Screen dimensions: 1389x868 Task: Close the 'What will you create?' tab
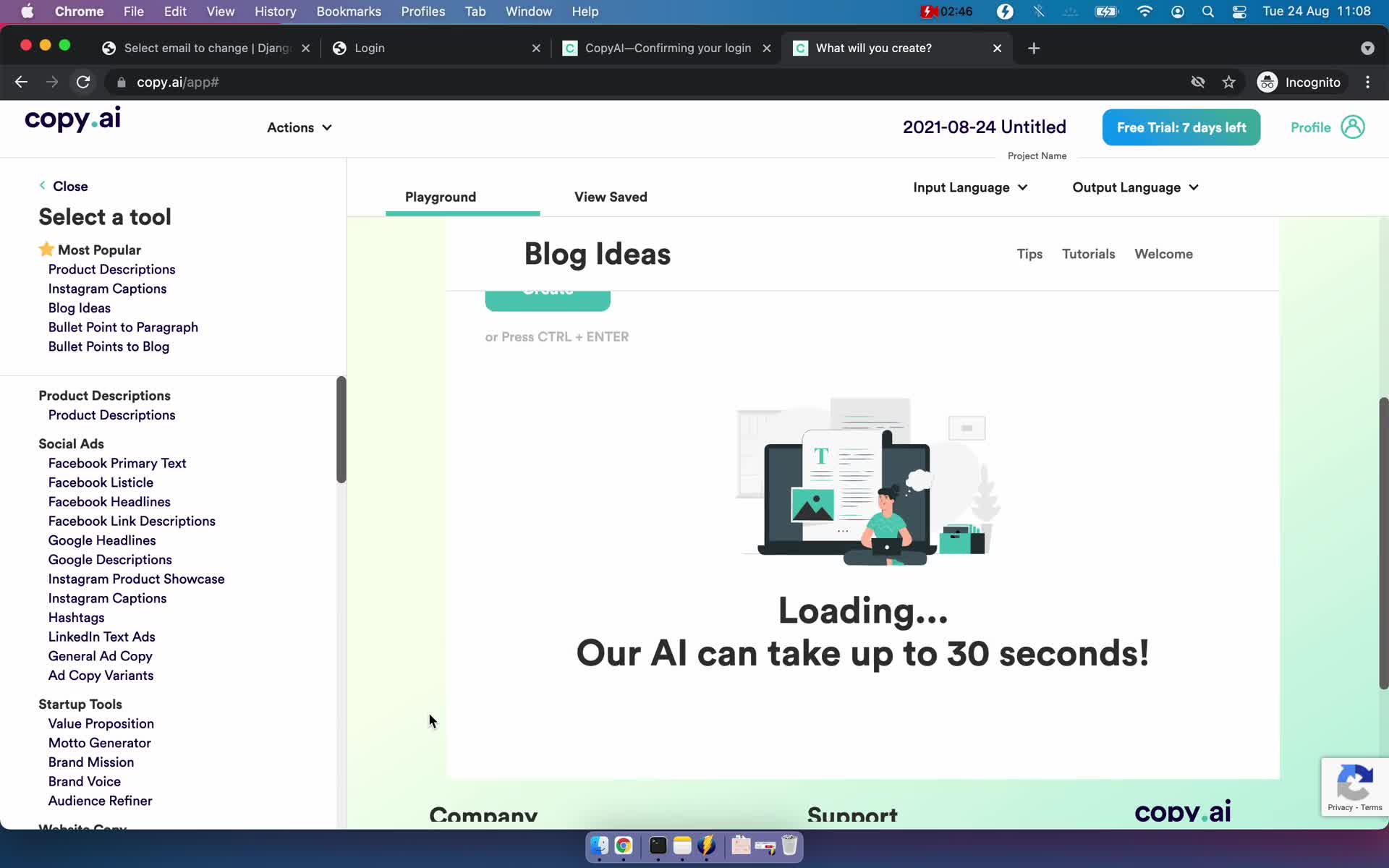click(x=997, y=48)
